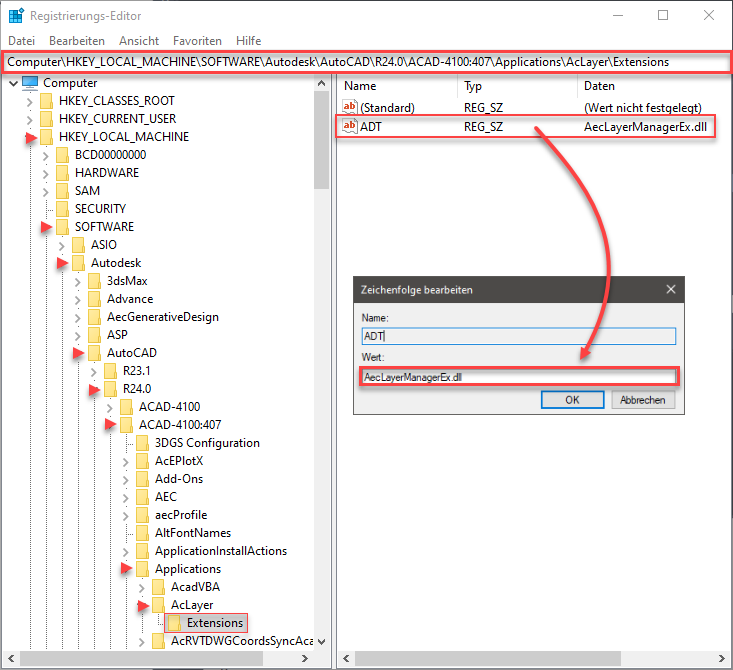Click the AecLayerManagerEx.dll data cell

click(x=645, y=127)
